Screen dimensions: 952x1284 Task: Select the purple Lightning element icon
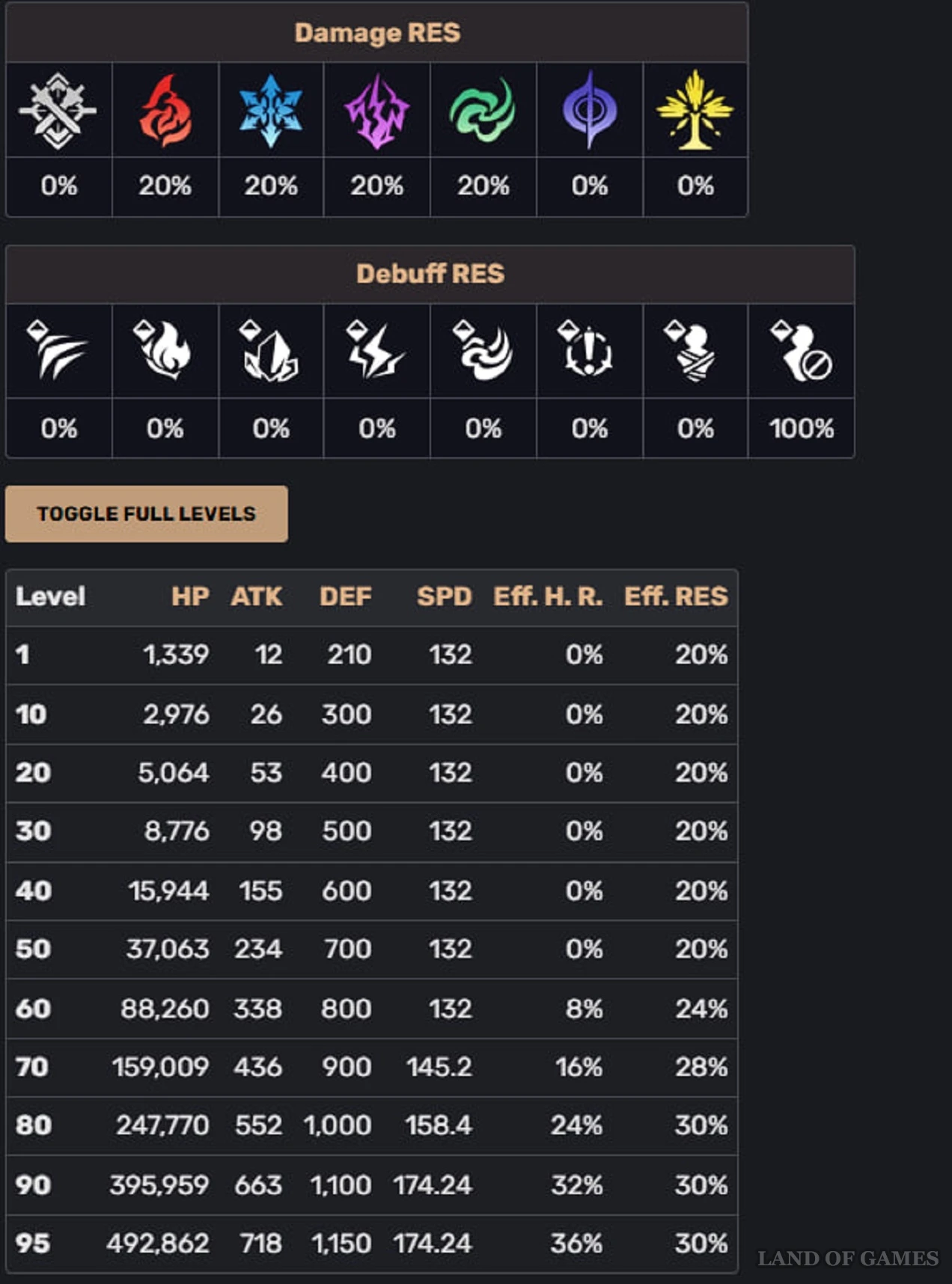(x=377, y=111)
